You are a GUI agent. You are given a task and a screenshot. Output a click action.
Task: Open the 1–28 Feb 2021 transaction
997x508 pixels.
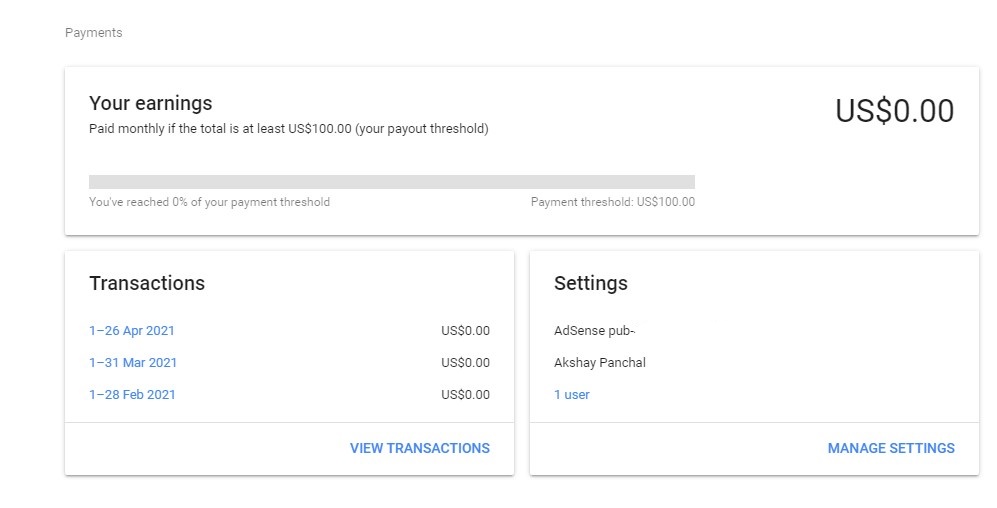(x=132, y=395)
